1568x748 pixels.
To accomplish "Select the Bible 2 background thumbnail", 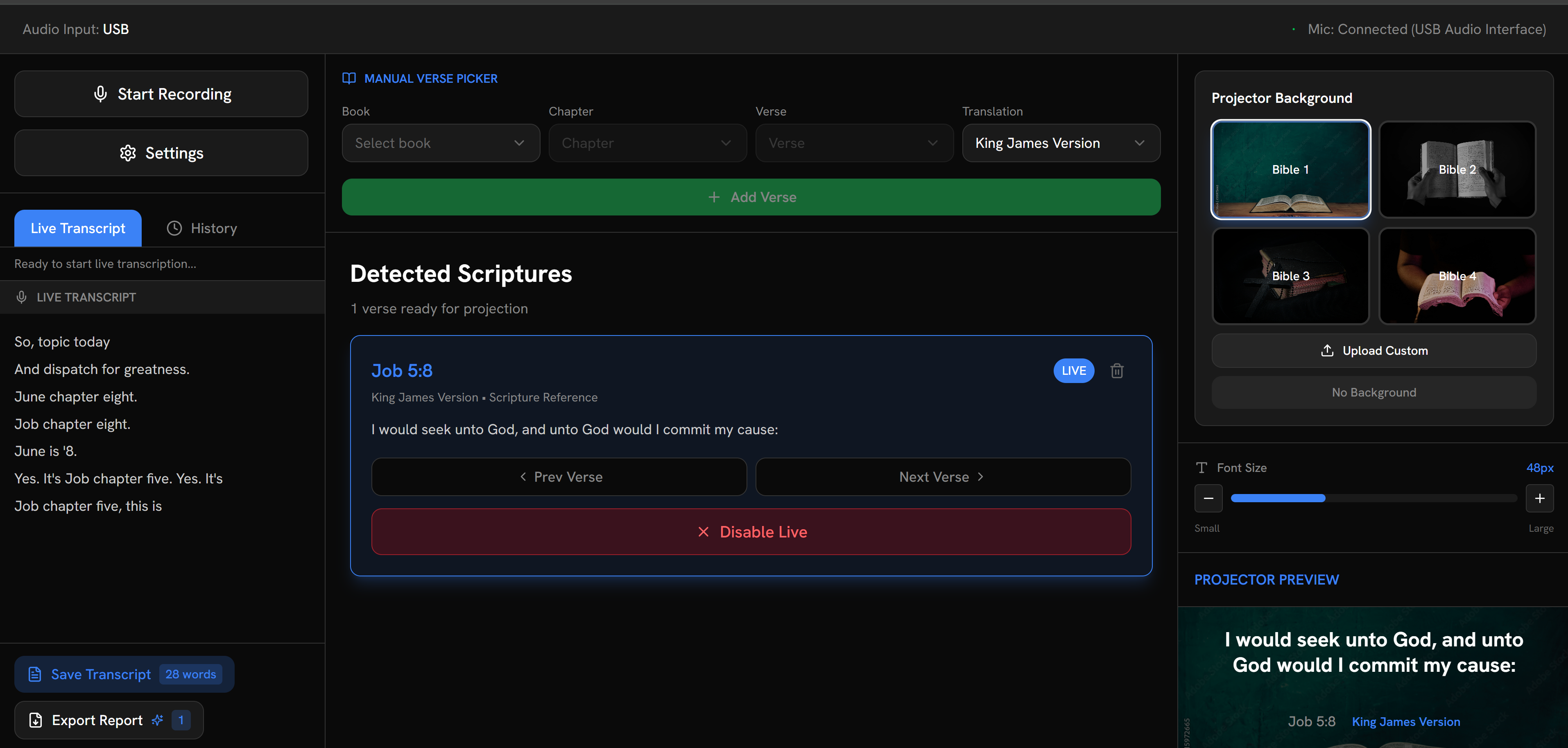I will (x=1457, y=169).
